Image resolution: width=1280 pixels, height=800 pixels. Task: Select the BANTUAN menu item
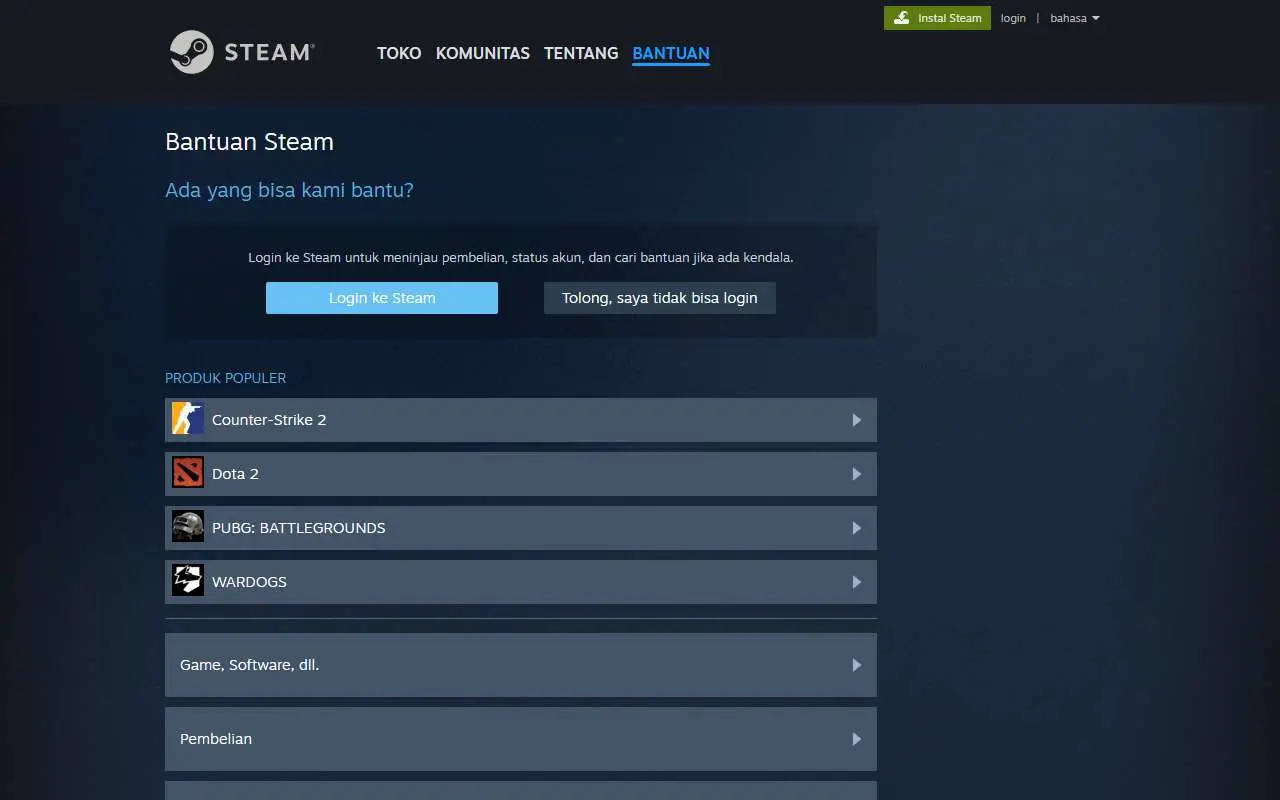tap(671, 53)
